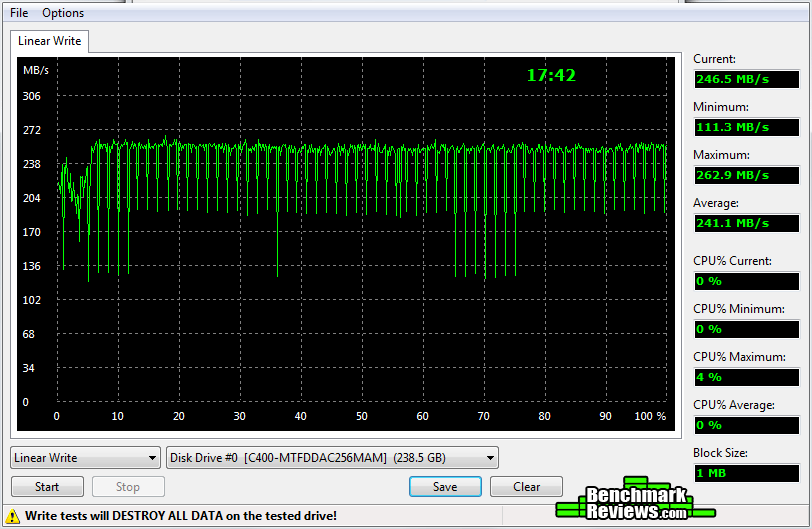Image resolution: width=812 pixels, height=529 pixels.
Task: Click the Maximum speed value 262.9 MB/s
Action: [x=747, y=175]
